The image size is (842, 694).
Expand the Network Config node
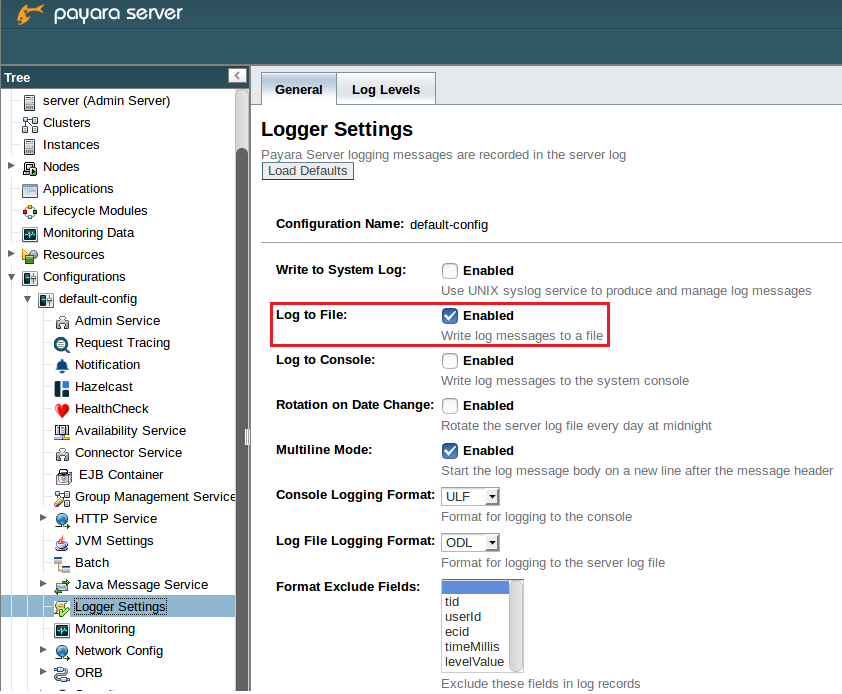pyautogui.click(x=43, y=650)
